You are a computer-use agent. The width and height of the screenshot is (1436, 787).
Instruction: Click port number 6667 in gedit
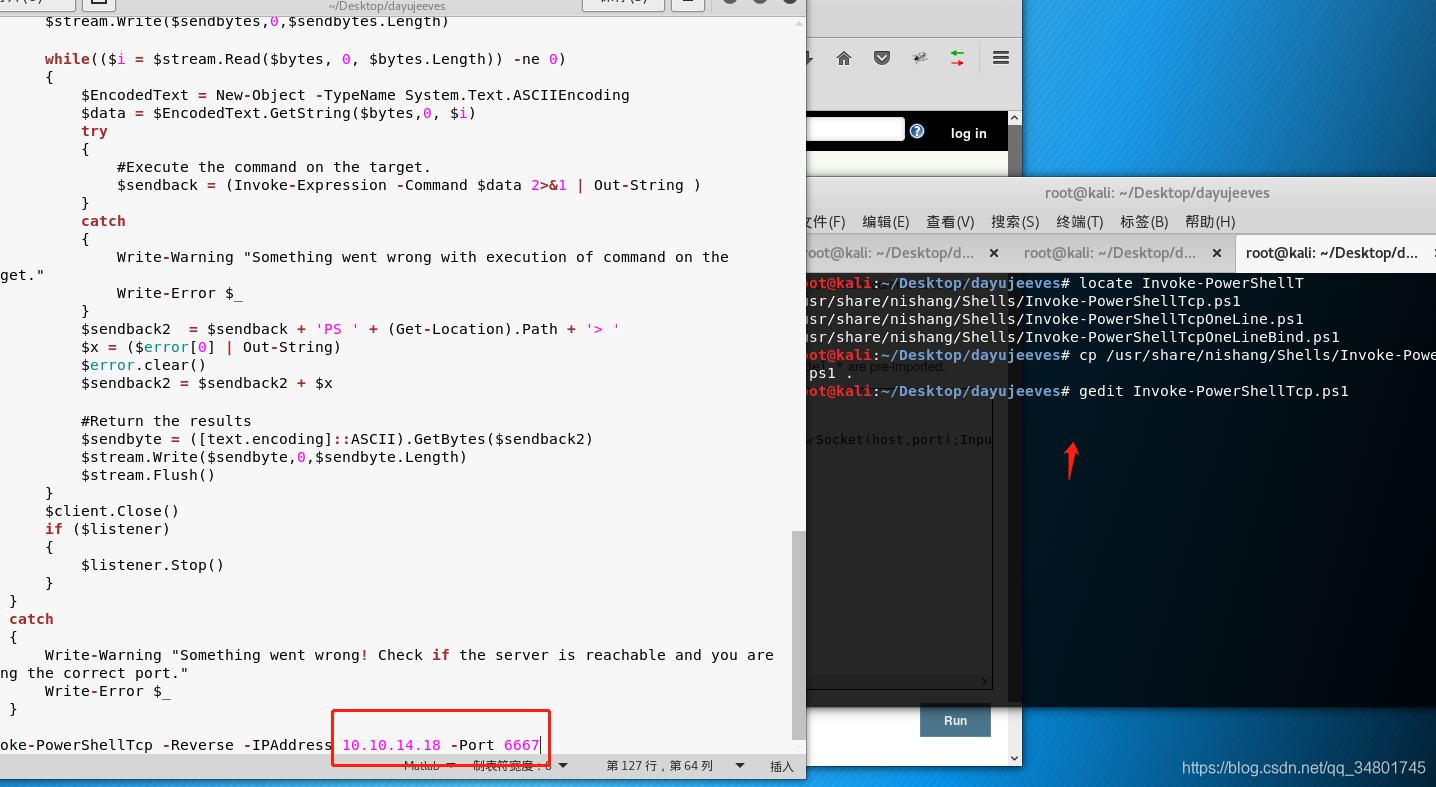pos(521,745)
